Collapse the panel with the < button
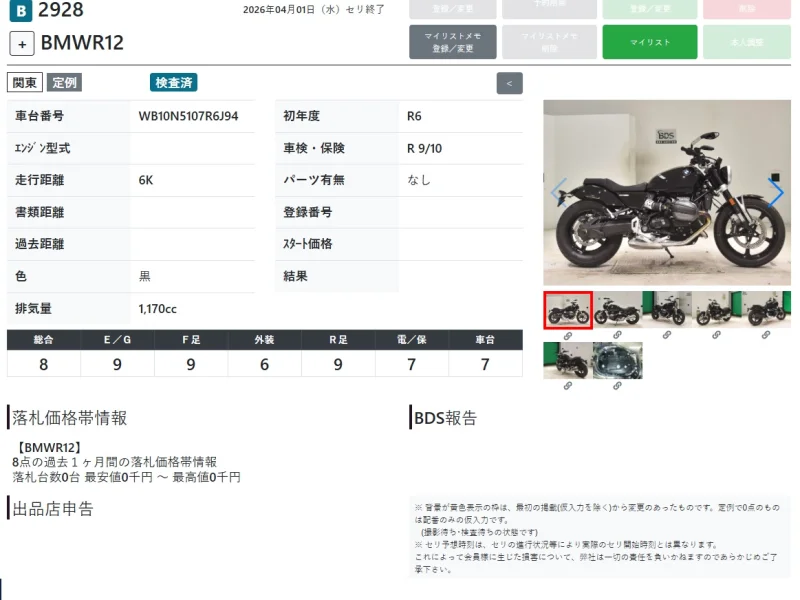 [x=509, y=83]
